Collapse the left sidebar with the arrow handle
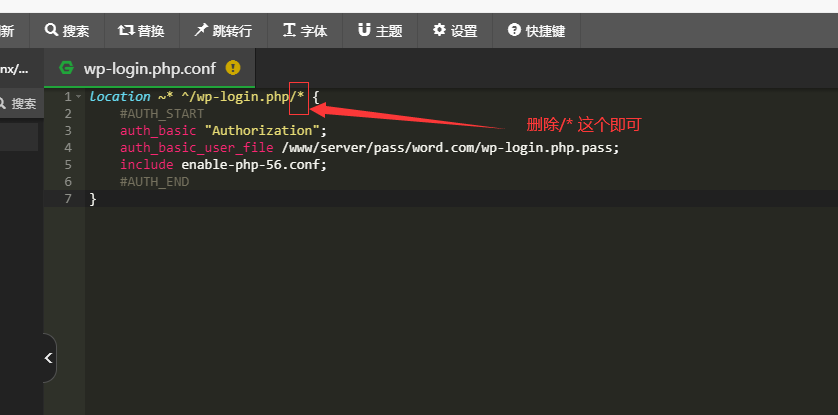The image size is (838, 415). coord(48,358)
